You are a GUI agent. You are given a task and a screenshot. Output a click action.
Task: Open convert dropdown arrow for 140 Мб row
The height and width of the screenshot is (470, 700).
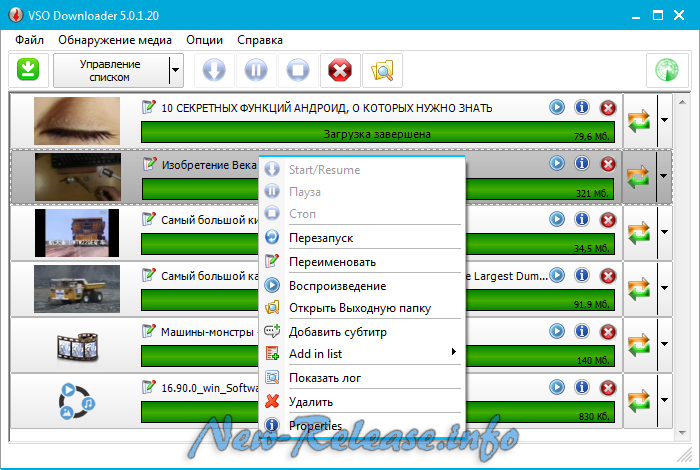[664, 344]
